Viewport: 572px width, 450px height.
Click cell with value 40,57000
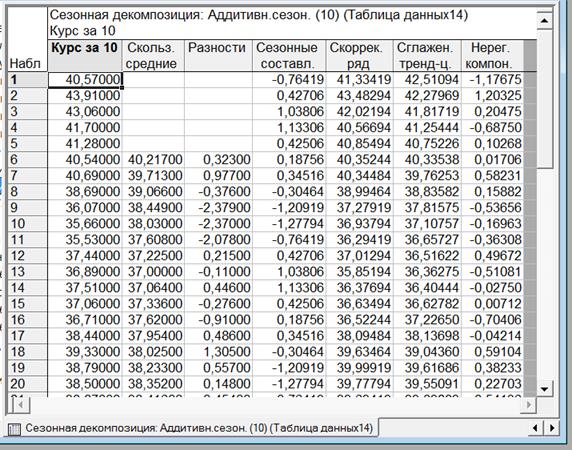click(85, 79)
